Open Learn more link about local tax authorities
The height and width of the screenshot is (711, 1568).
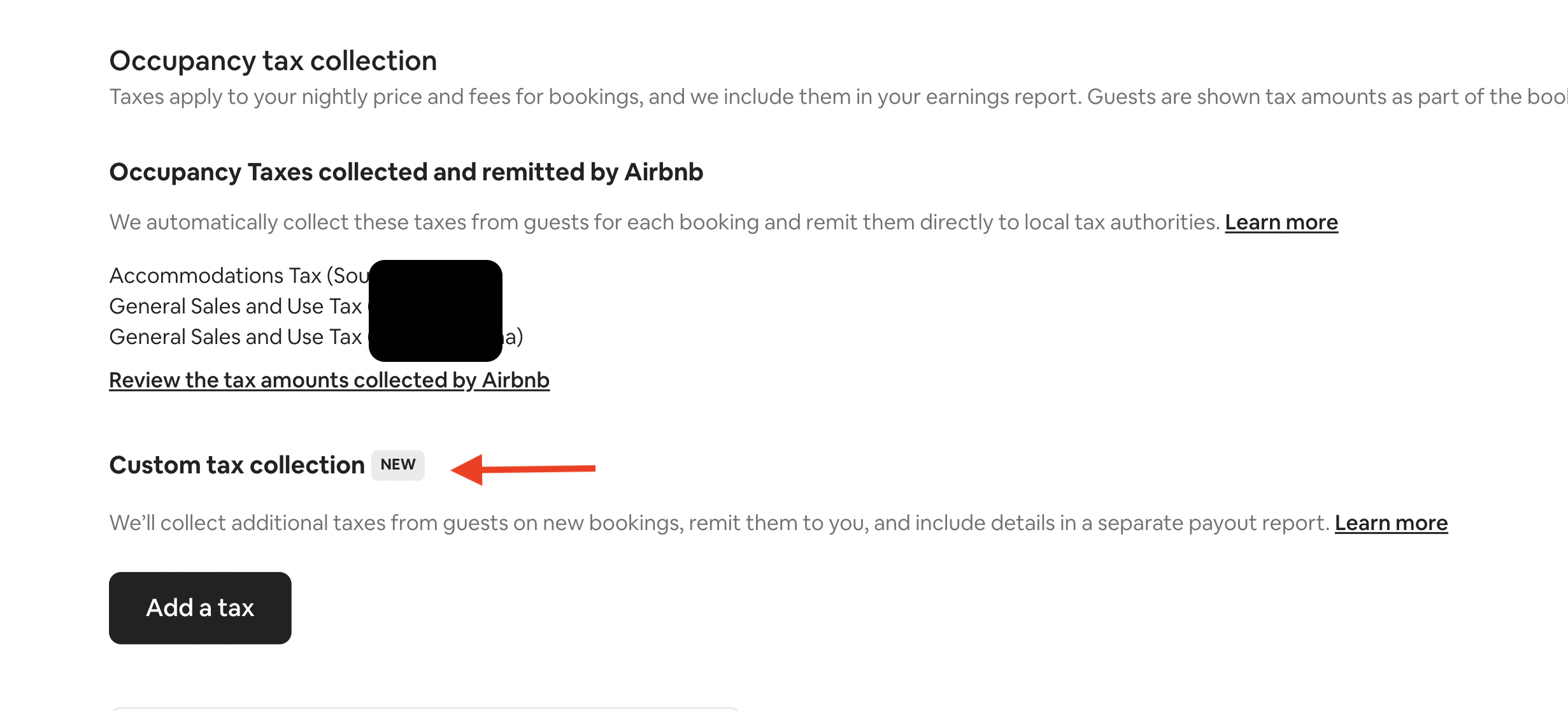1281,222
